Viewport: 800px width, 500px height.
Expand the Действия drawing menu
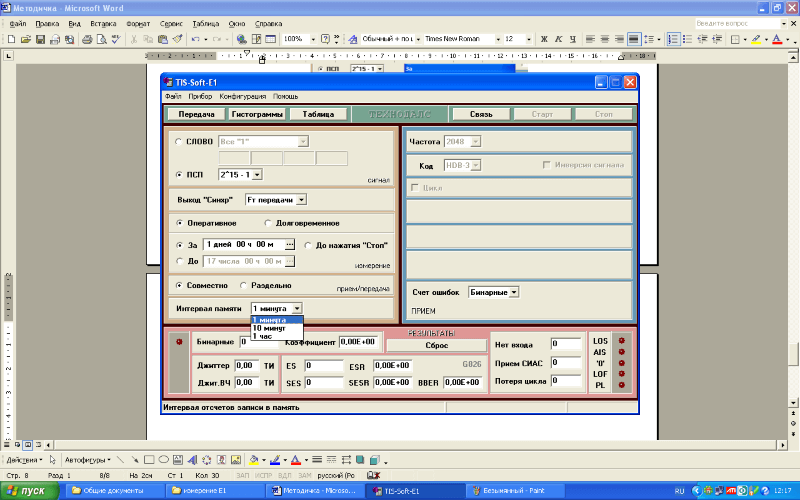[24, 460]
